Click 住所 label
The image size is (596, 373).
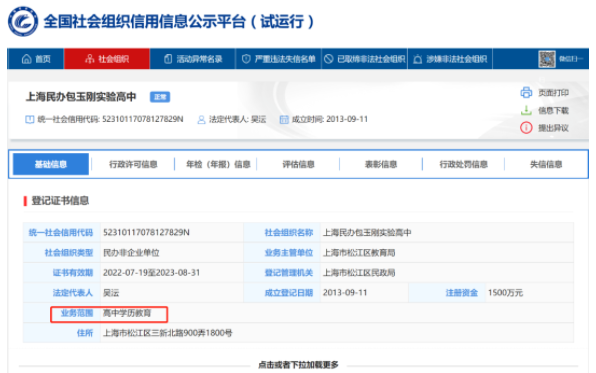85,333
